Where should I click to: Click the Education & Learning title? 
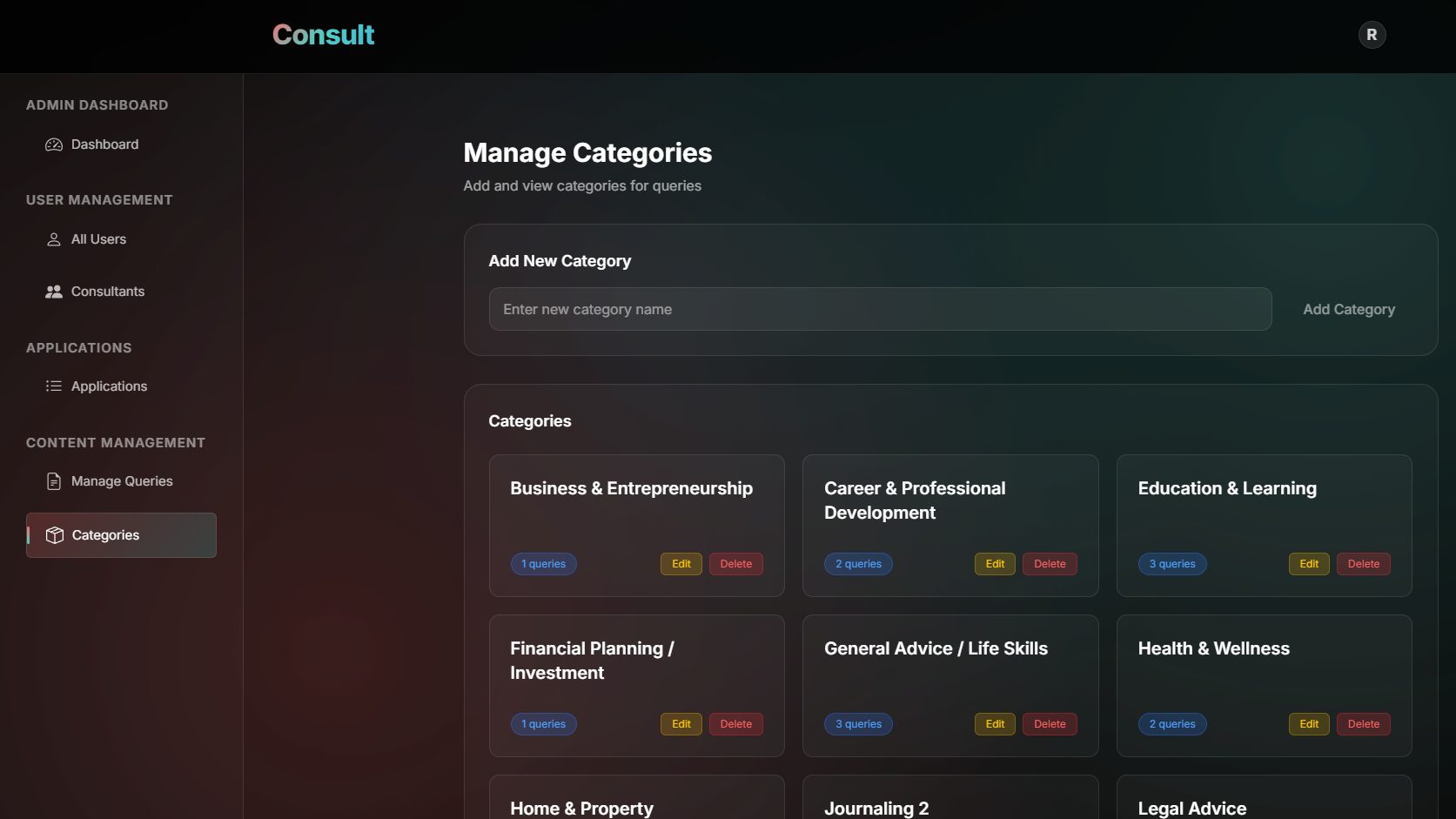(x=1227, y=488)
